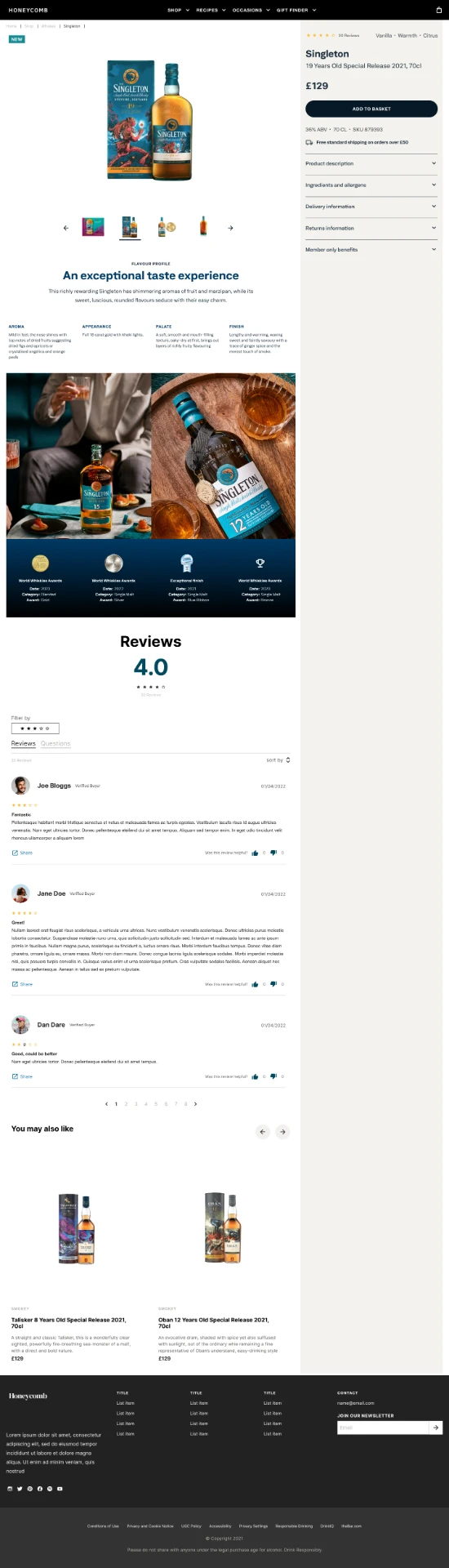The height and width of the screenshot is (1568, 449).
Task: Open Spotify icon in the footer
Action: tap(49, 1489)
